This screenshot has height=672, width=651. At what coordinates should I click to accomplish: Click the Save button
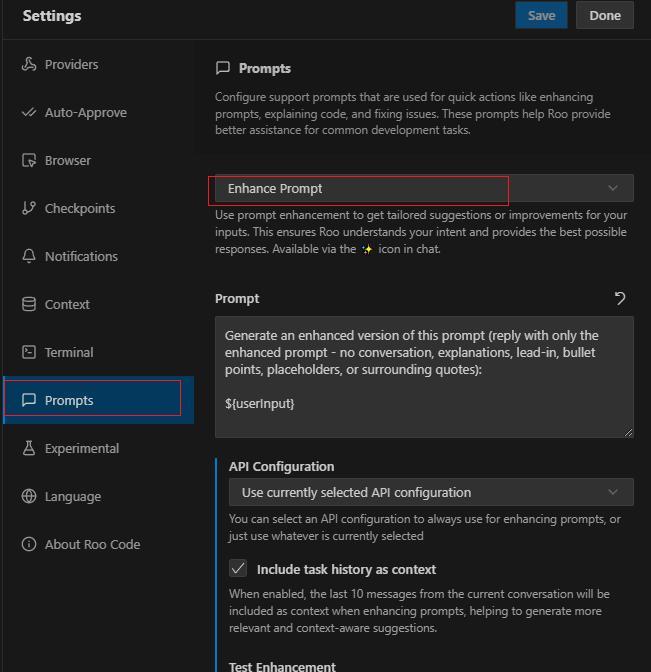pos(541,15)
